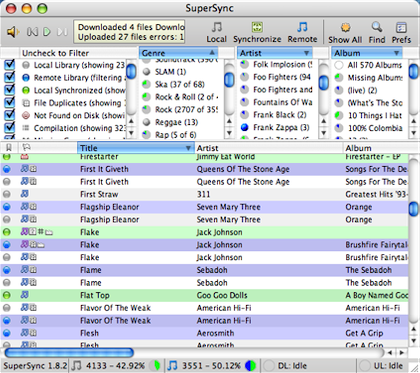Select SLAM (1) genre
The height and width of the screenshot is (373, 420).
click(170, 72)
